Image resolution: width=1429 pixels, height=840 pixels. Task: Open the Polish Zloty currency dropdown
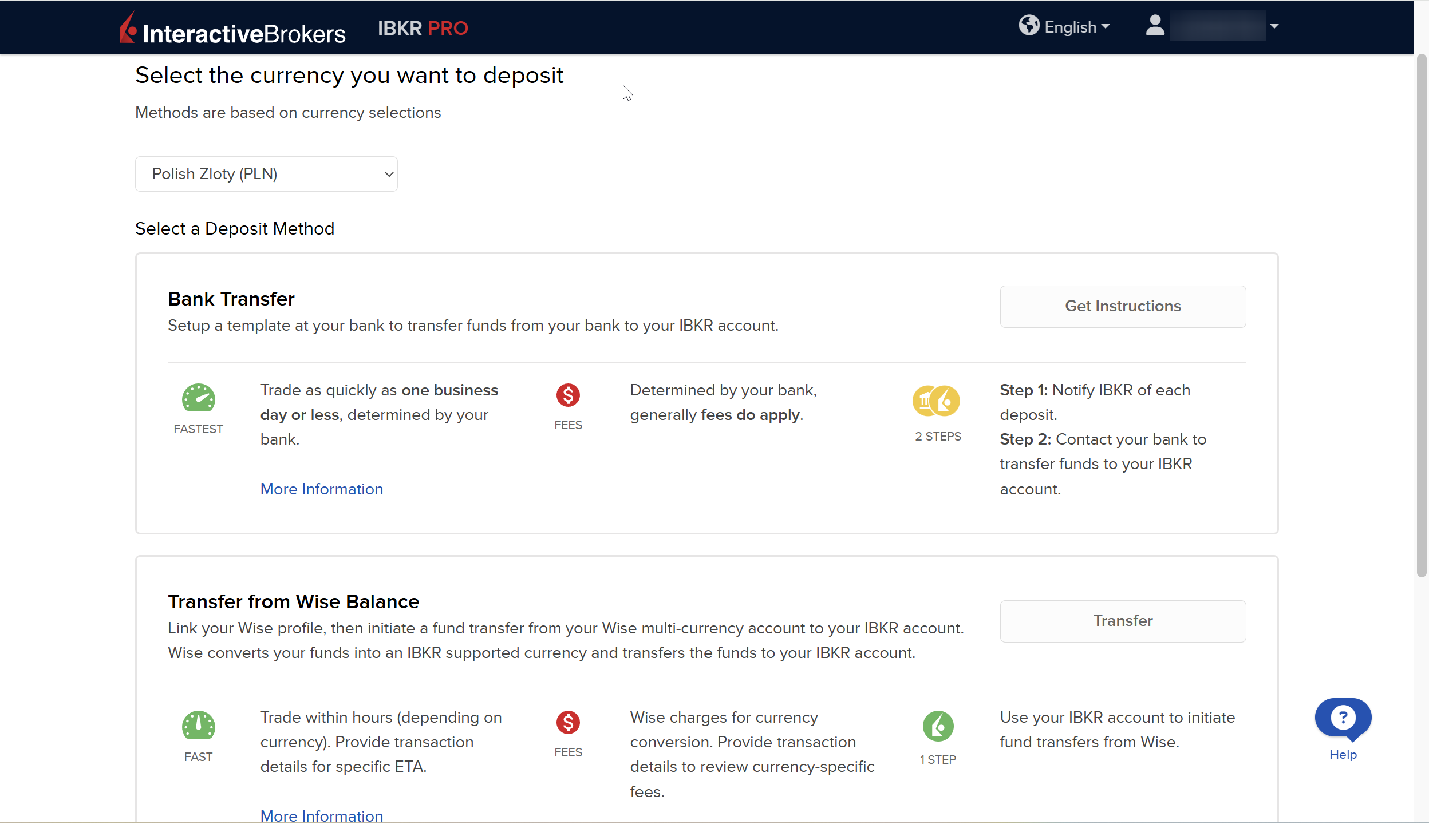(266, 174)
